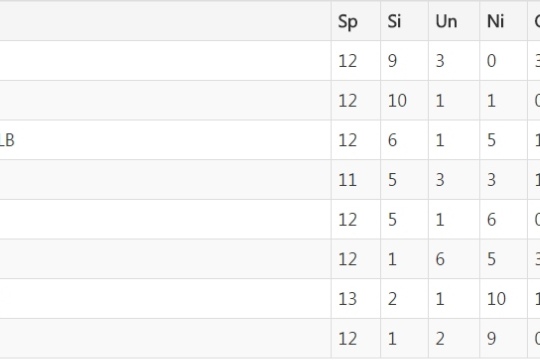This screenshot has width=540, height=360.
Task: Select the row ending in LB
Action: coord(270,140)
